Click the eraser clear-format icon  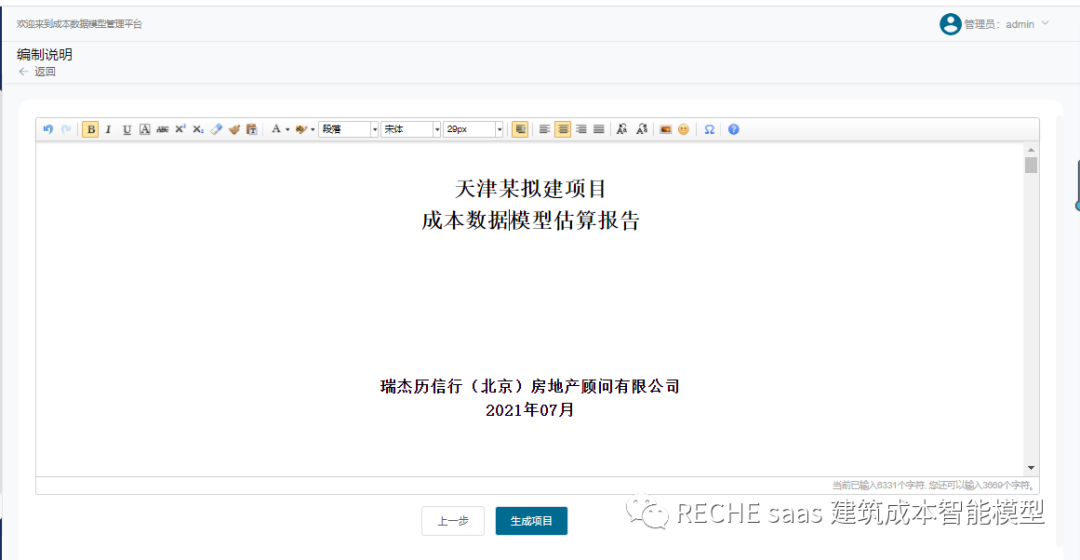click(x=216, y=129)
